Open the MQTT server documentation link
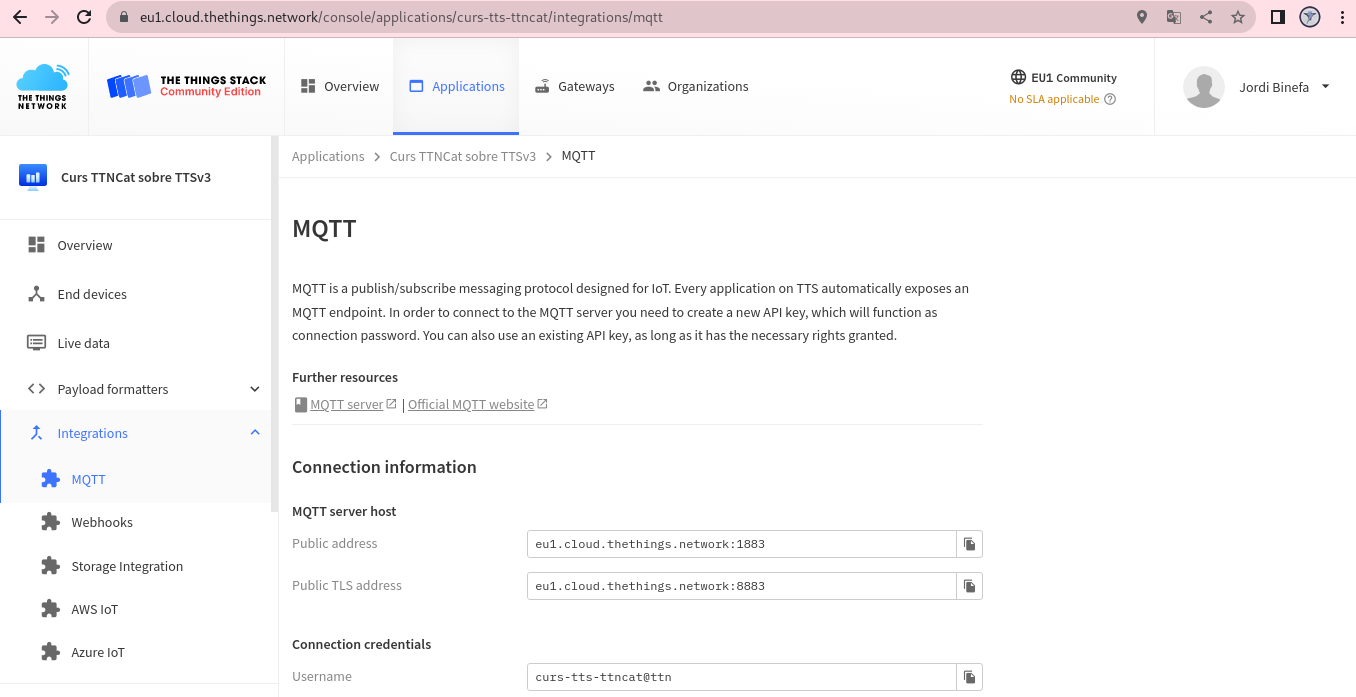The image size is (1356, 697). tap(346, 405)
